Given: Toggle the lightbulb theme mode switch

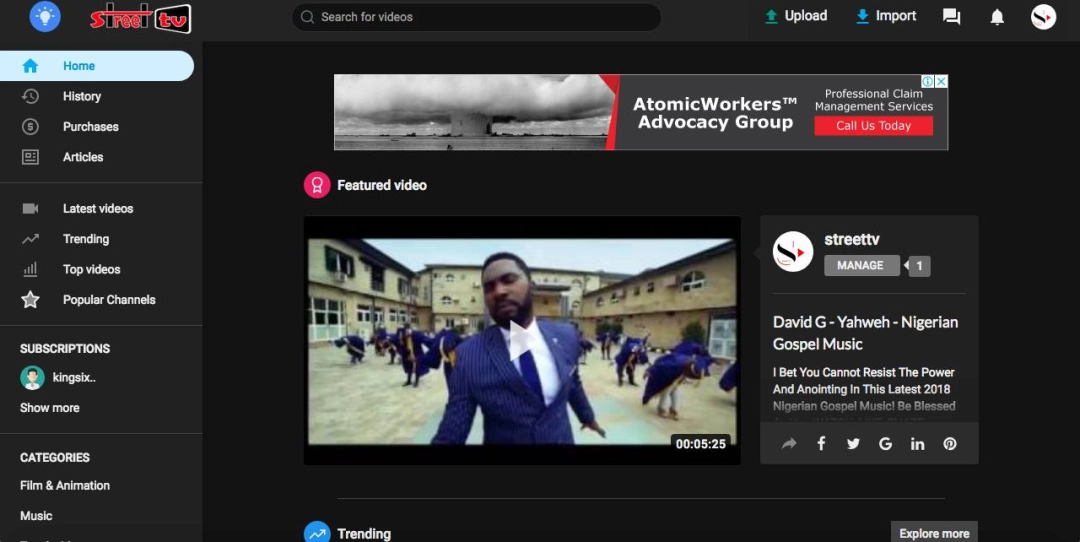Looking at the screenshot, I should coord(45,17).
